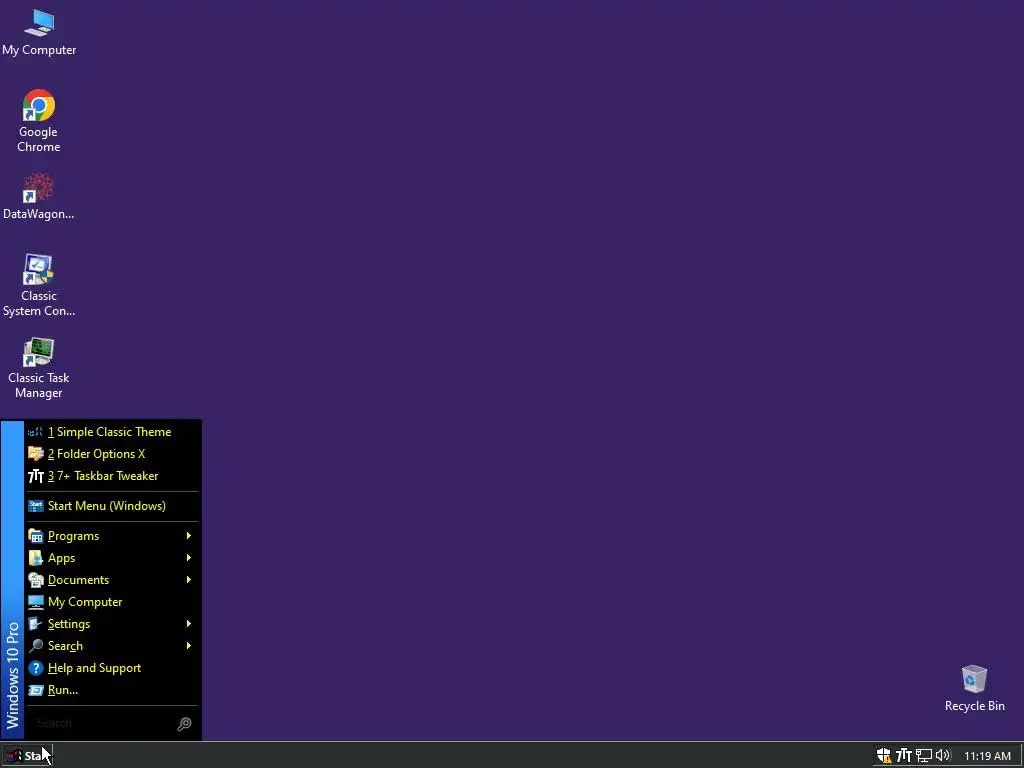Choose Start Menu (Windows) entry
Image resolution: width=1024 pixels, height=768 pixels.
pos(112,506)
